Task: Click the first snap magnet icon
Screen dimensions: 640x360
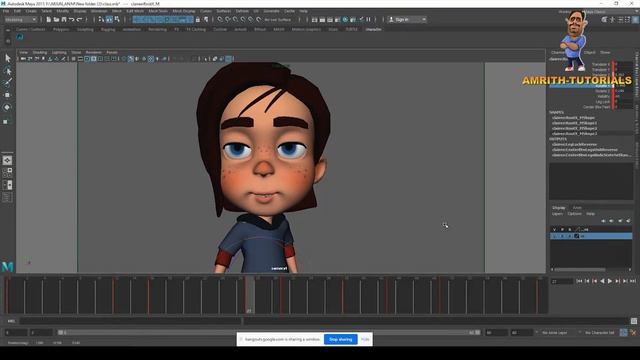Action: [x=220, y=20]
